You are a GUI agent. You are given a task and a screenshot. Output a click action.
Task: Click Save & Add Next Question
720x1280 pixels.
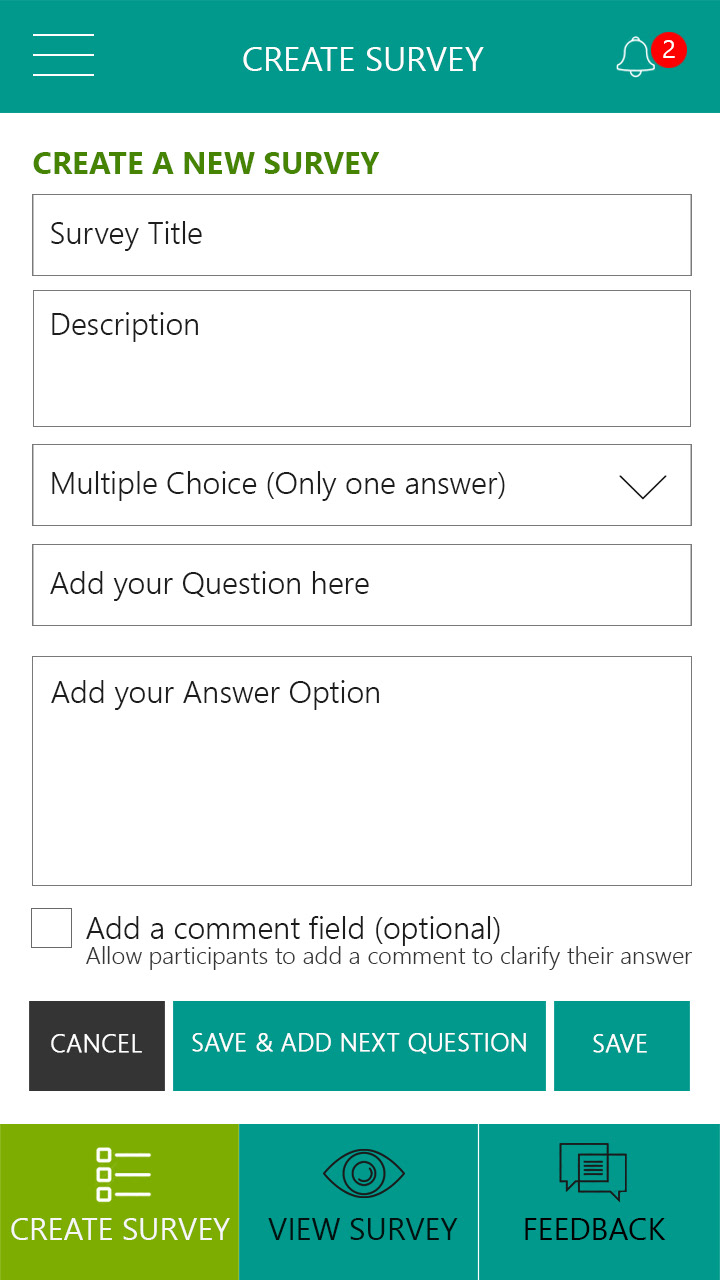click(x=359, y=1045)
